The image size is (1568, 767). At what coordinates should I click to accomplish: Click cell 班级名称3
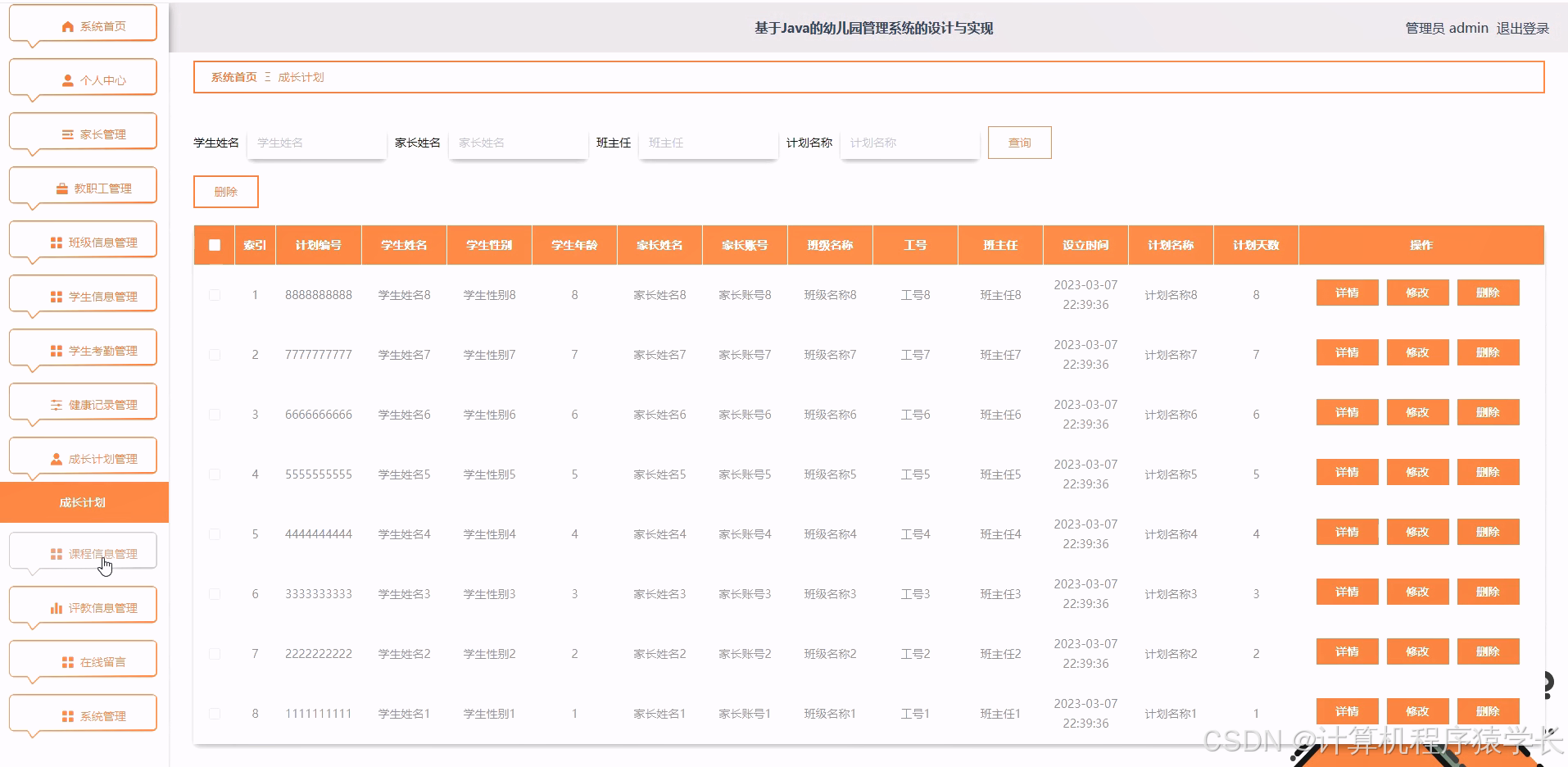[x=830, y=594]
